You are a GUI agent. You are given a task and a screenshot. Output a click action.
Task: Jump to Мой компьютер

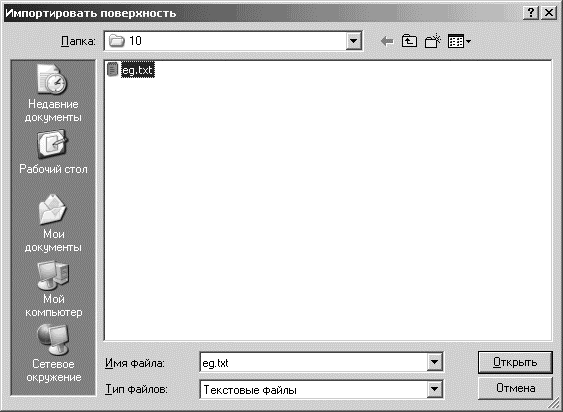pyautogui.click(x=53, y=289)
